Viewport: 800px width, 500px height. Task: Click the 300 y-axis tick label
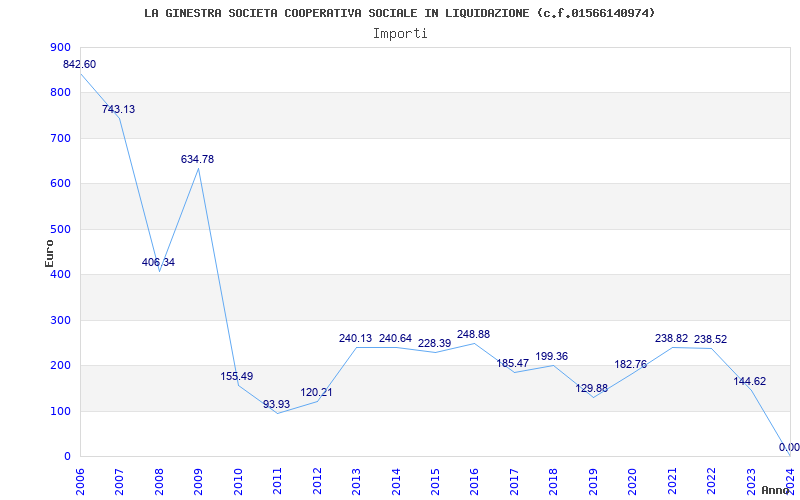(x=60, y=320)
